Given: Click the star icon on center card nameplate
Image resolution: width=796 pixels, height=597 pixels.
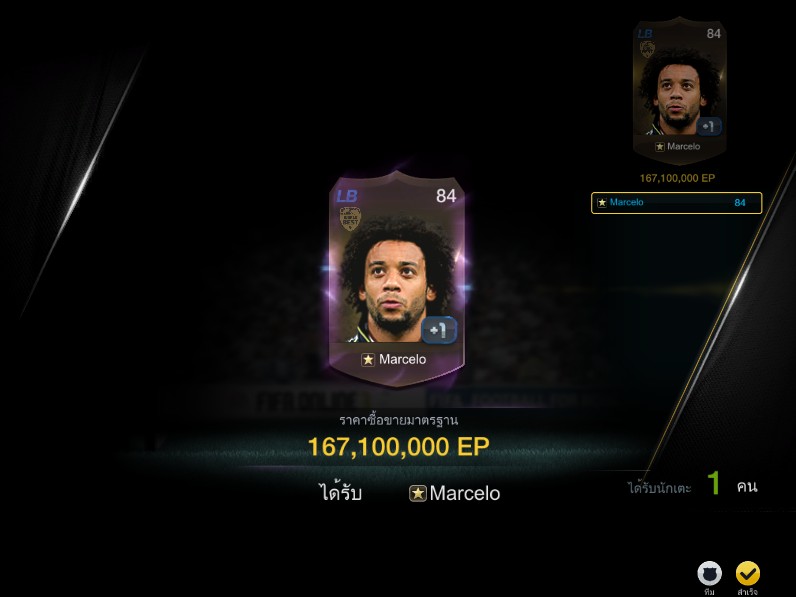Looking at the screenshot, I should point(368,359).
